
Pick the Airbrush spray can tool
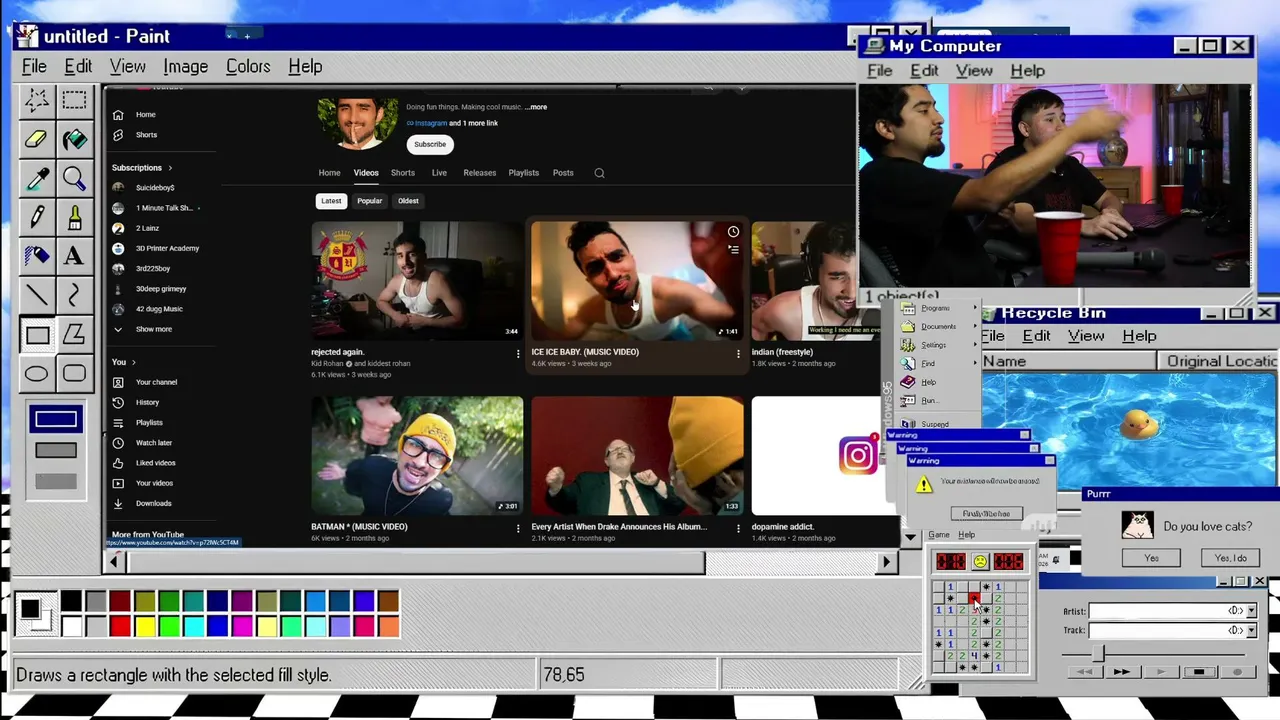(x=37, y=256)
